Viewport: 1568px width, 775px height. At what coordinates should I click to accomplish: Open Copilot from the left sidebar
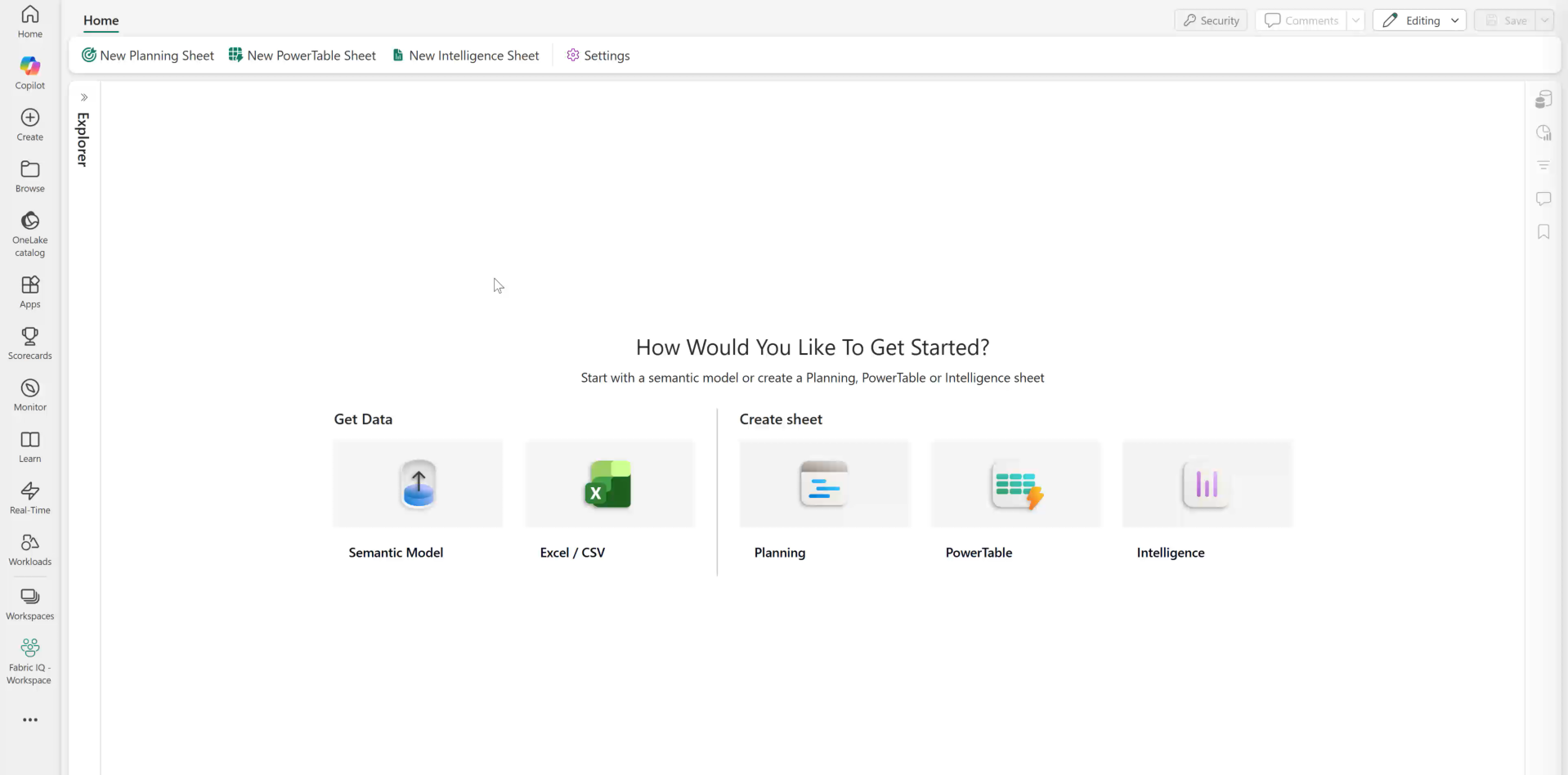click(x=29, y=72)
